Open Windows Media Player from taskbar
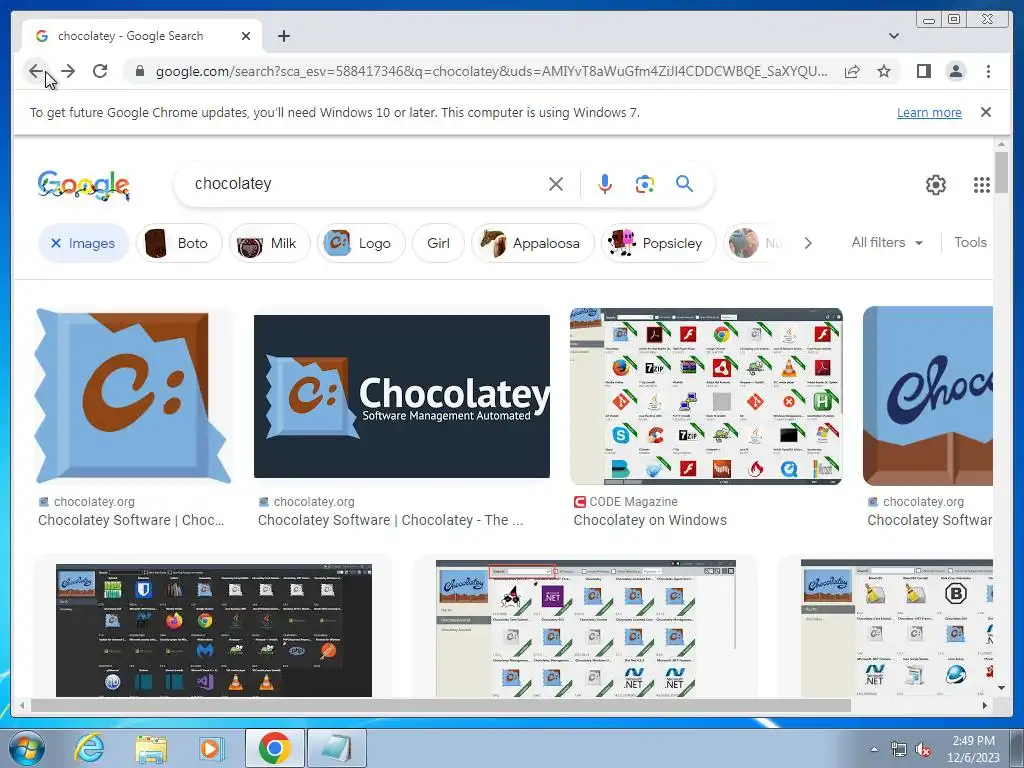Screen dimensions: 1024x768 point(210,748)
